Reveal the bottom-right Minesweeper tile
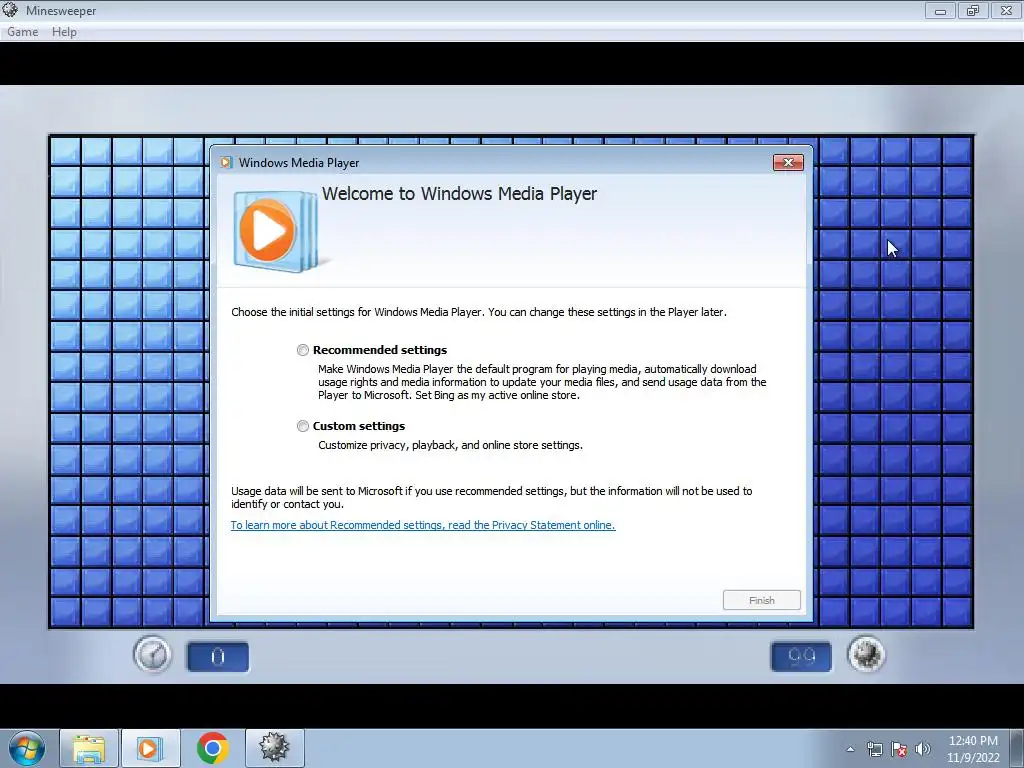1024x768 pixels. pos(957,613)
